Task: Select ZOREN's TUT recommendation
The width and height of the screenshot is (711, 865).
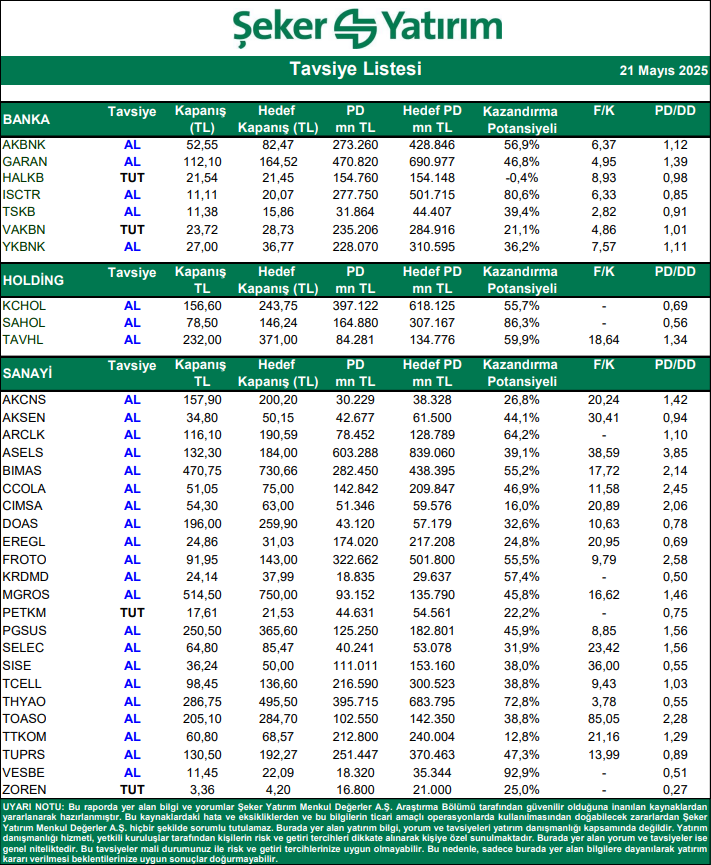Action: click(x=132, y=790)
